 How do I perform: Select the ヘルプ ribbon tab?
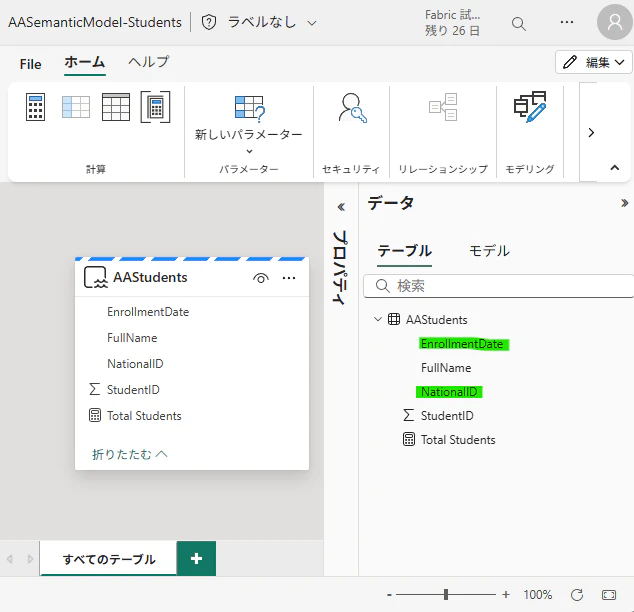[x=148, y=62]
